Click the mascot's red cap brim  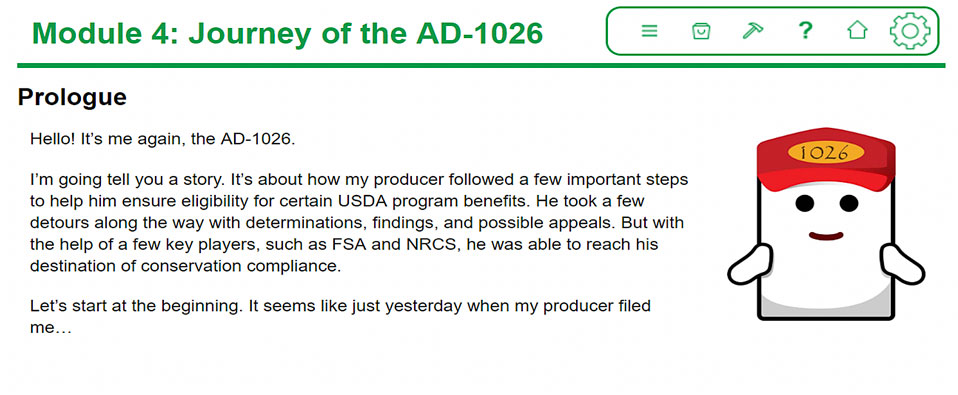825,180
